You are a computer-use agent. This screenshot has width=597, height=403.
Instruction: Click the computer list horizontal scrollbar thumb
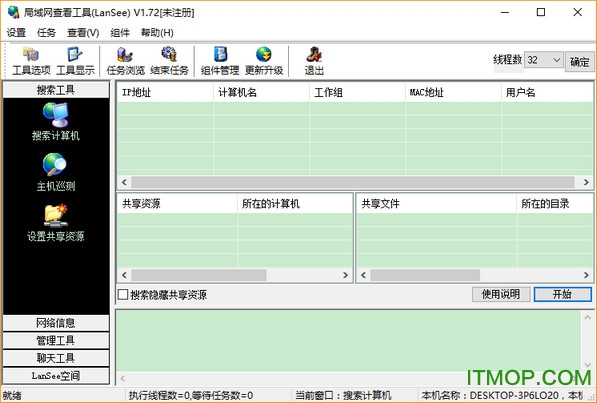(x=353, y=182)
